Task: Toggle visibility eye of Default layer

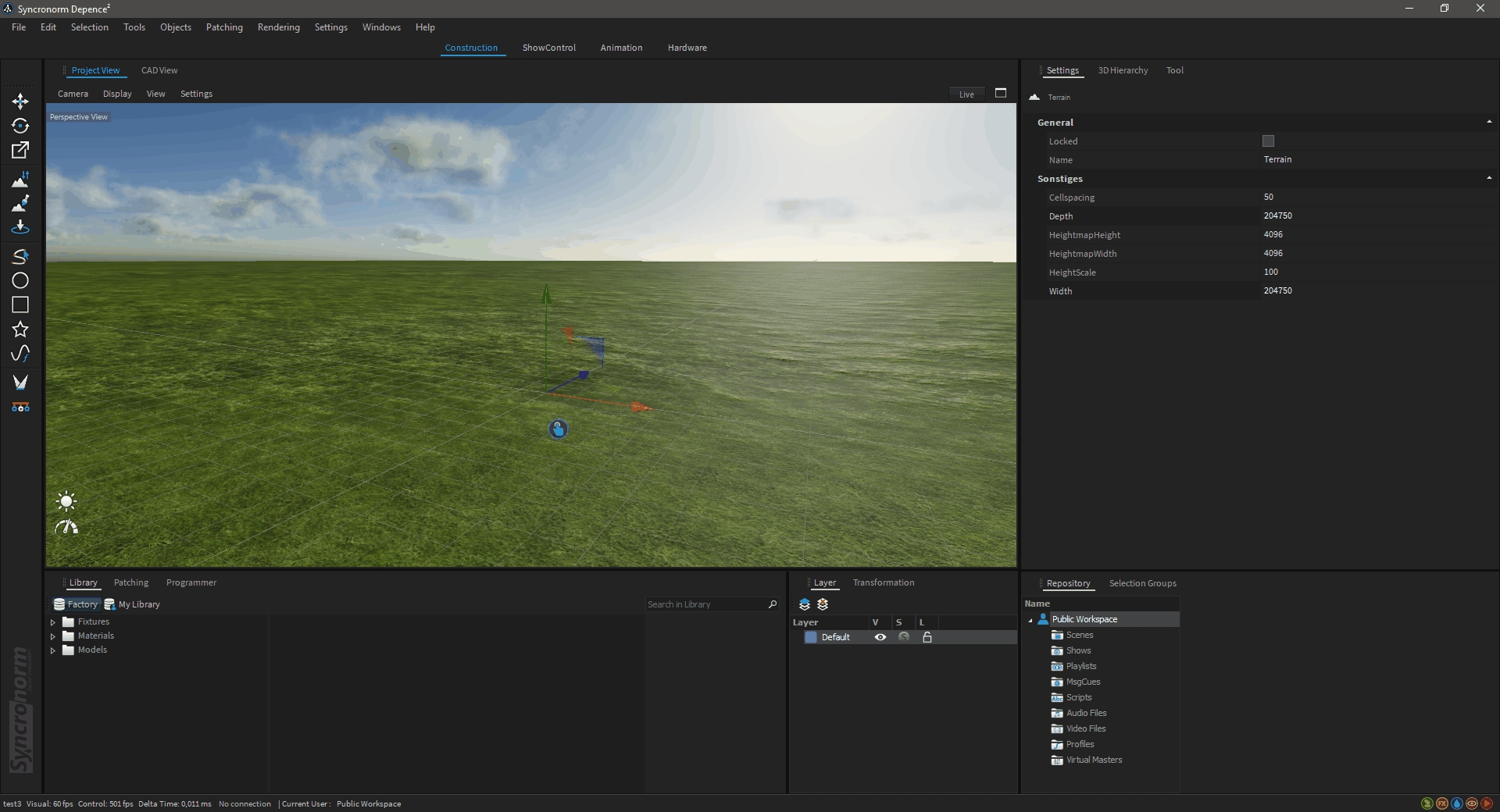Action: coord(880,637)
